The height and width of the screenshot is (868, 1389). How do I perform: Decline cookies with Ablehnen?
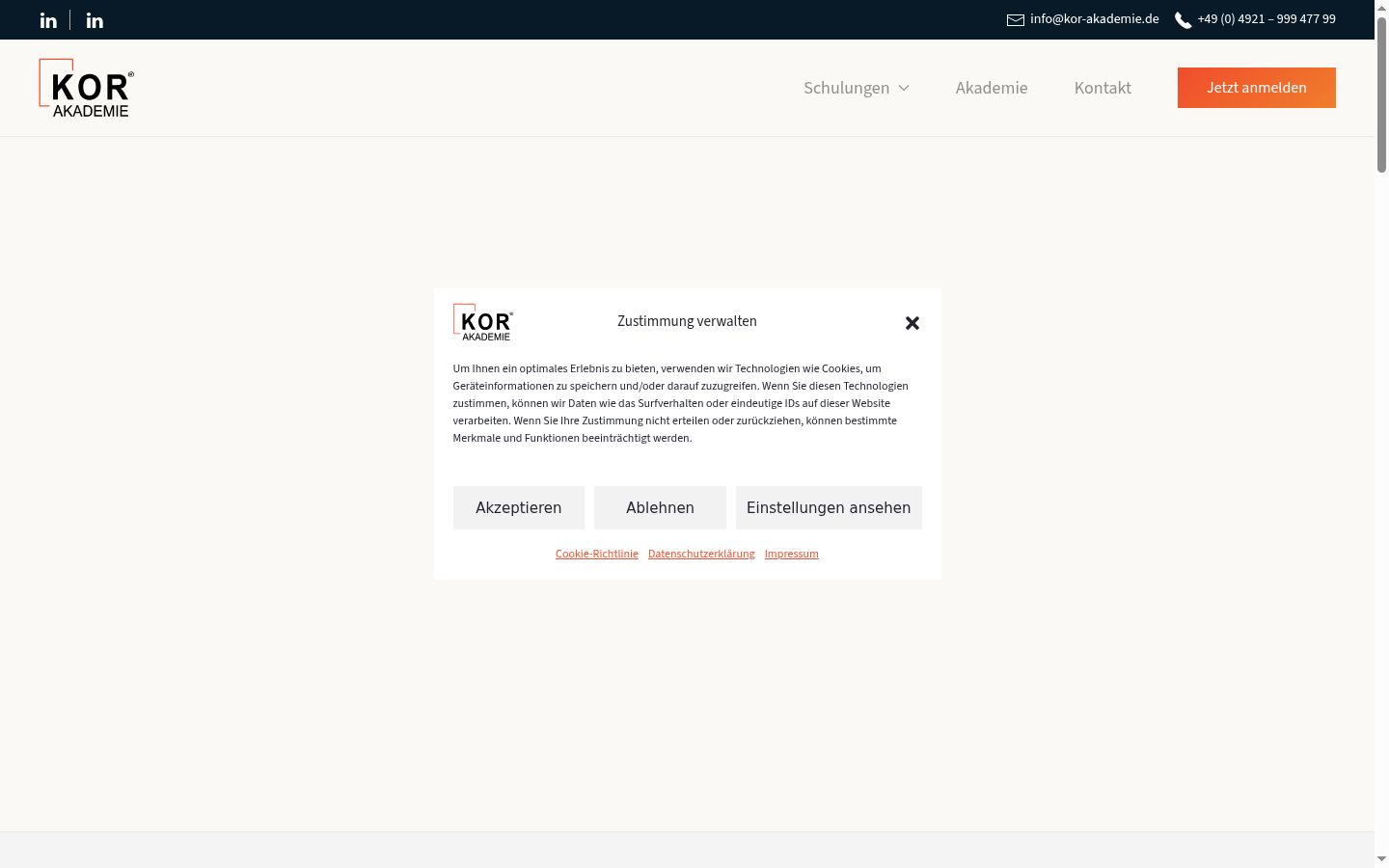tap(660, 507)
